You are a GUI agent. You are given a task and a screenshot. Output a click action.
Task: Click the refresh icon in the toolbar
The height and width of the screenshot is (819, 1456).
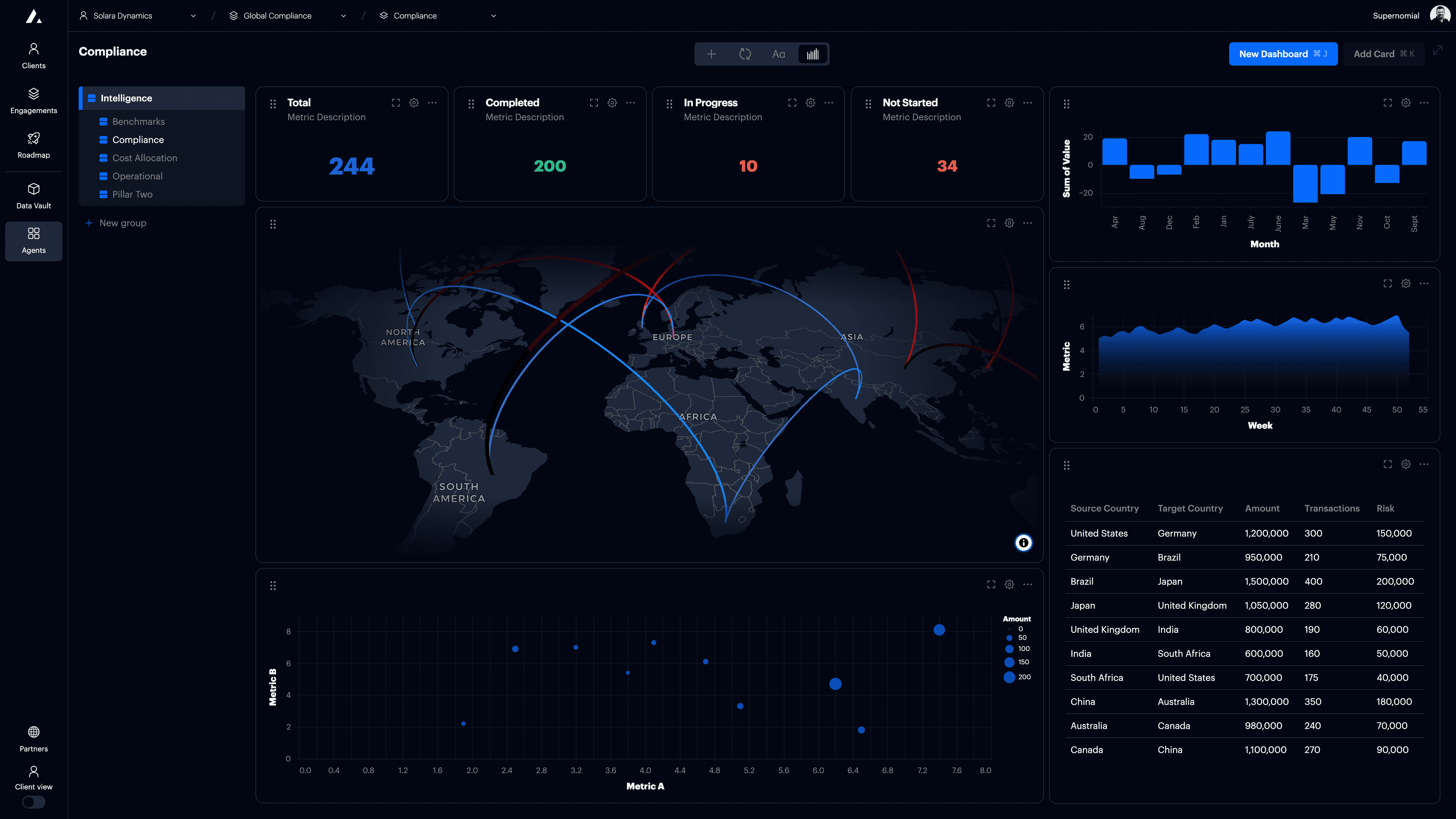click(x=745, y=54)
